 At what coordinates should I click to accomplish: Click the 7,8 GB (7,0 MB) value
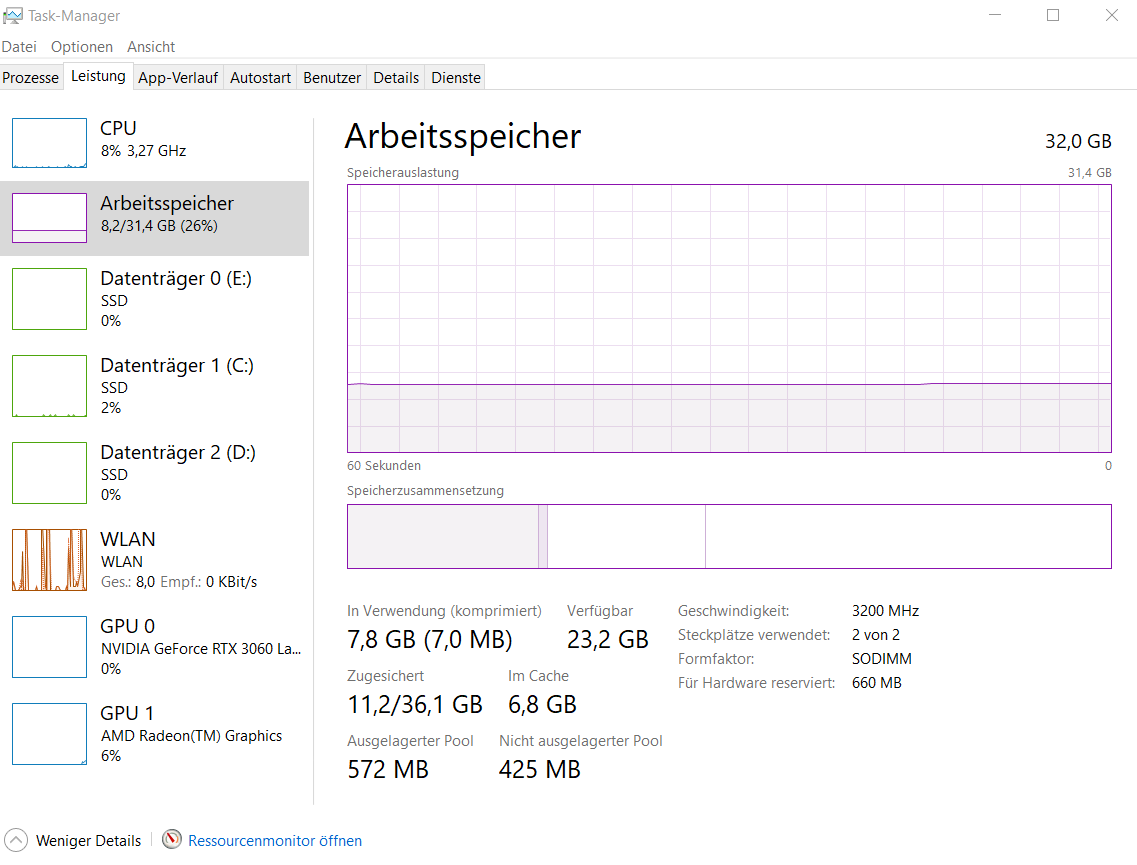tap(430, 639)
